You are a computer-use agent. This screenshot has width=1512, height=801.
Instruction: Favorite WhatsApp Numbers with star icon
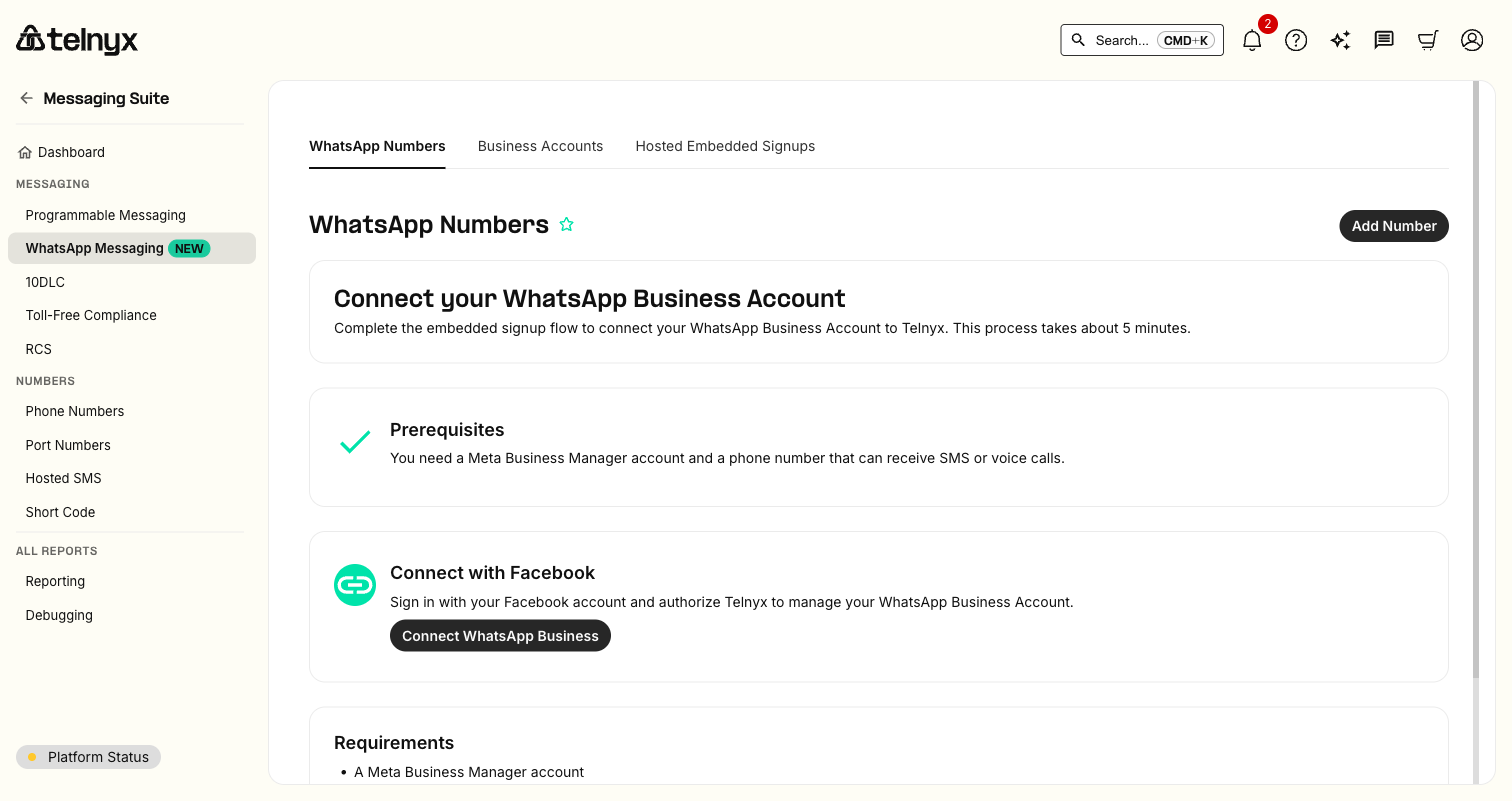[x=566, y=225]
